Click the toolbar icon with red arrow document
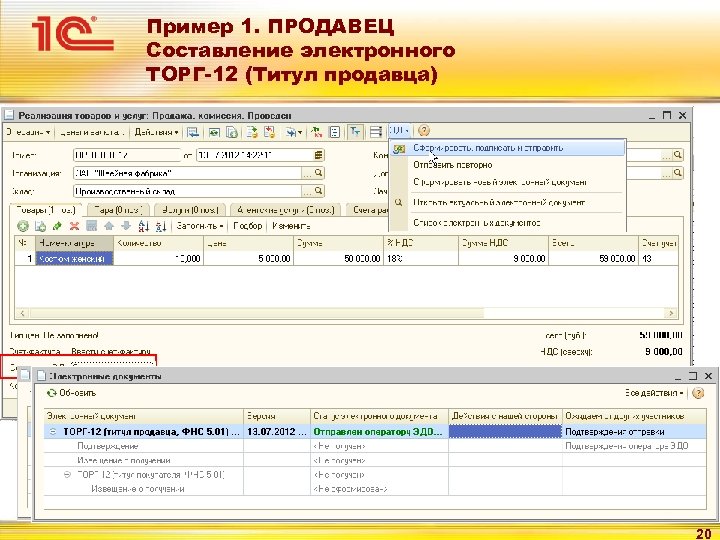 coord(270,132)
